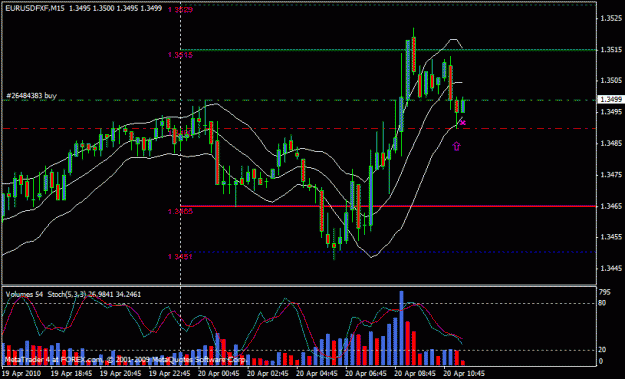Select the '#26484383 buy' order label
Viewport: 625px width, 379px height.
tap(31, 96)
